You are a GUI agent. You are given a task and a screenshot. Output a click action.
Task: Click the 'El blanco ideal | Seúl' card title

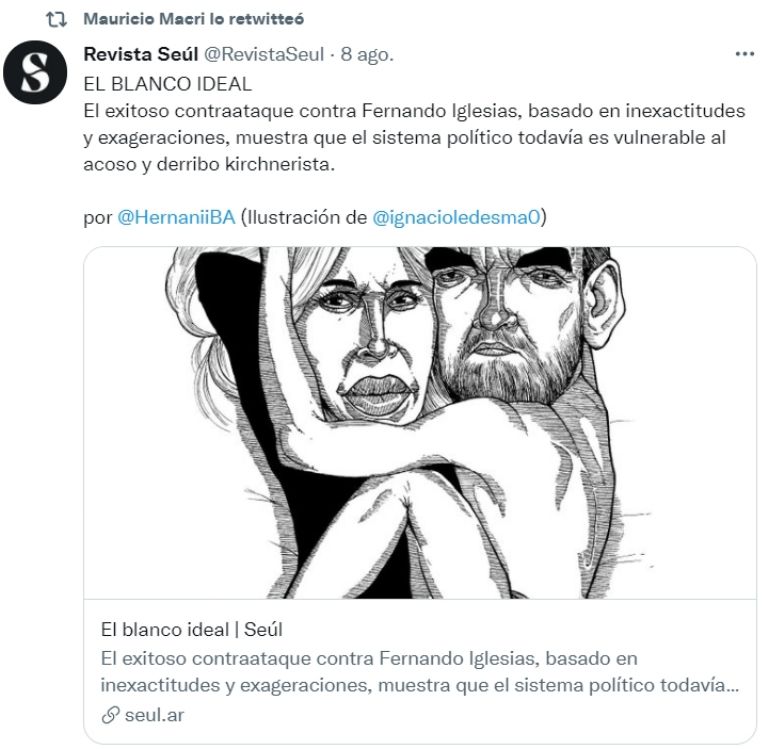tap(192, 629)
